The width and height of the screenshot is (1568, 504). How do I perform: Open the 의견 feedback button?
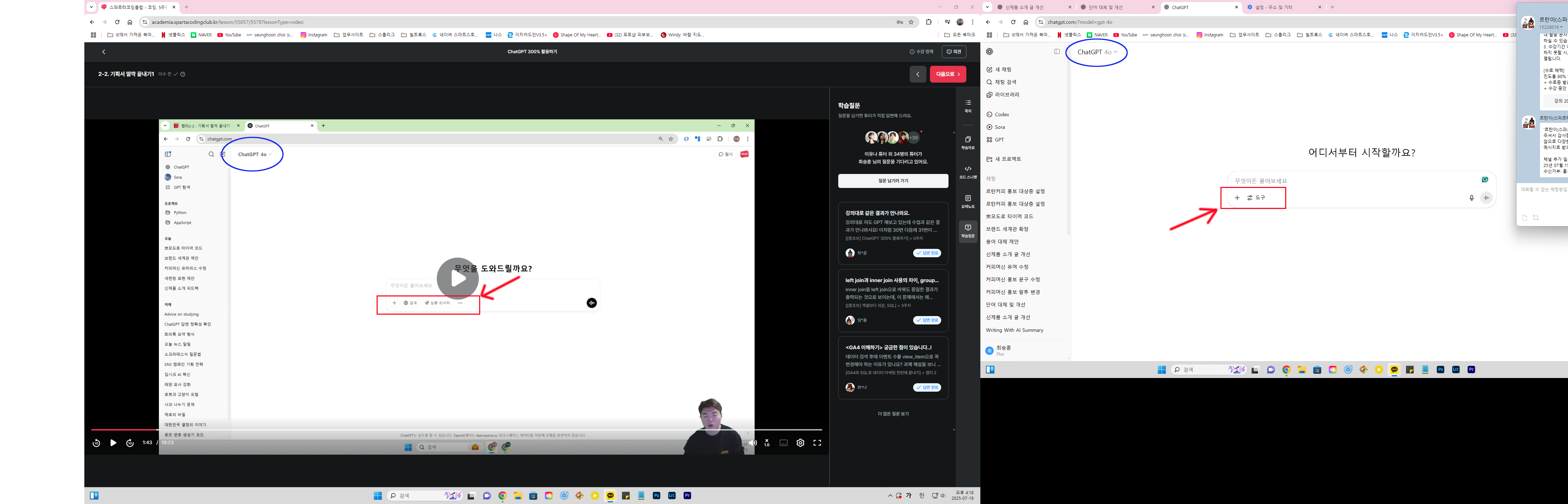954,52
